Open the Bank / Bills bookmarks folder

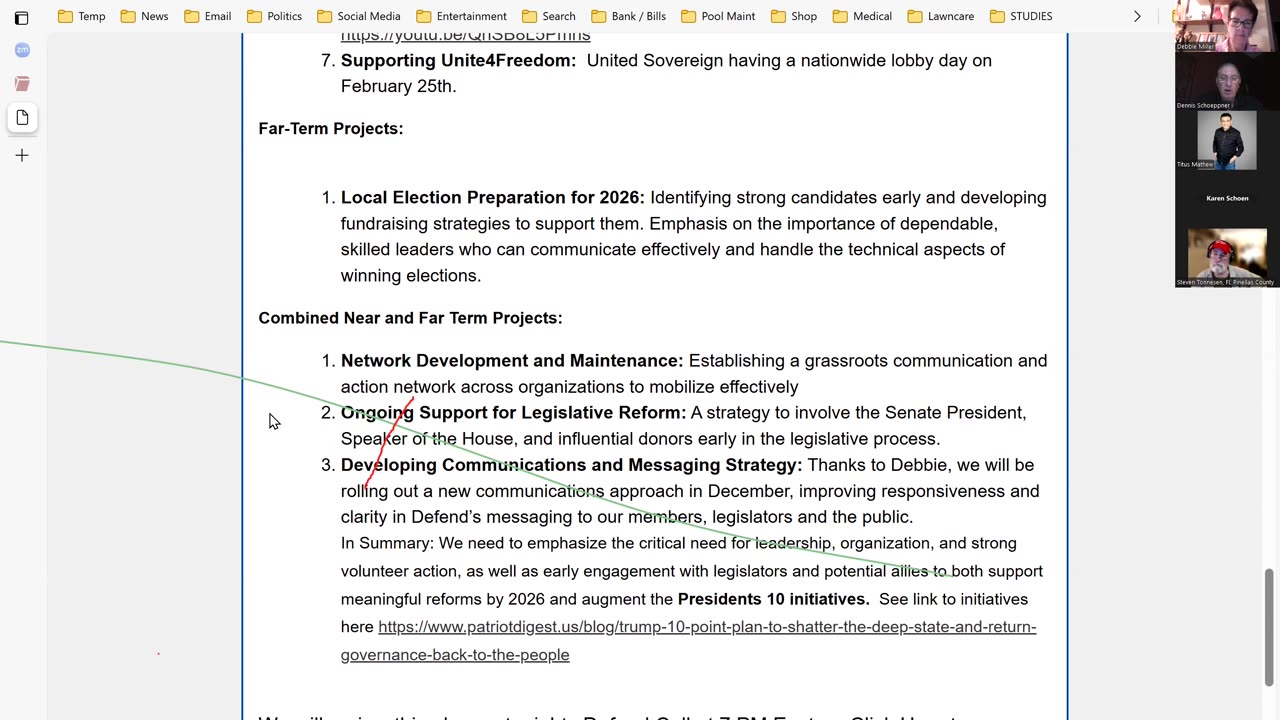coord(628,16)
